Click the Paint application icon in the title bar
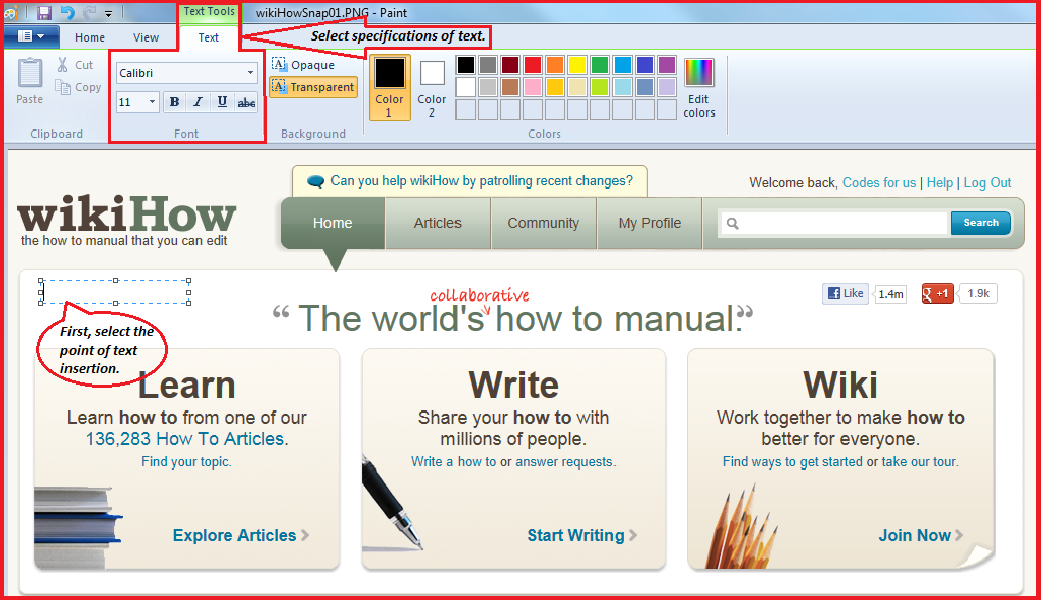 pos(11,13)
